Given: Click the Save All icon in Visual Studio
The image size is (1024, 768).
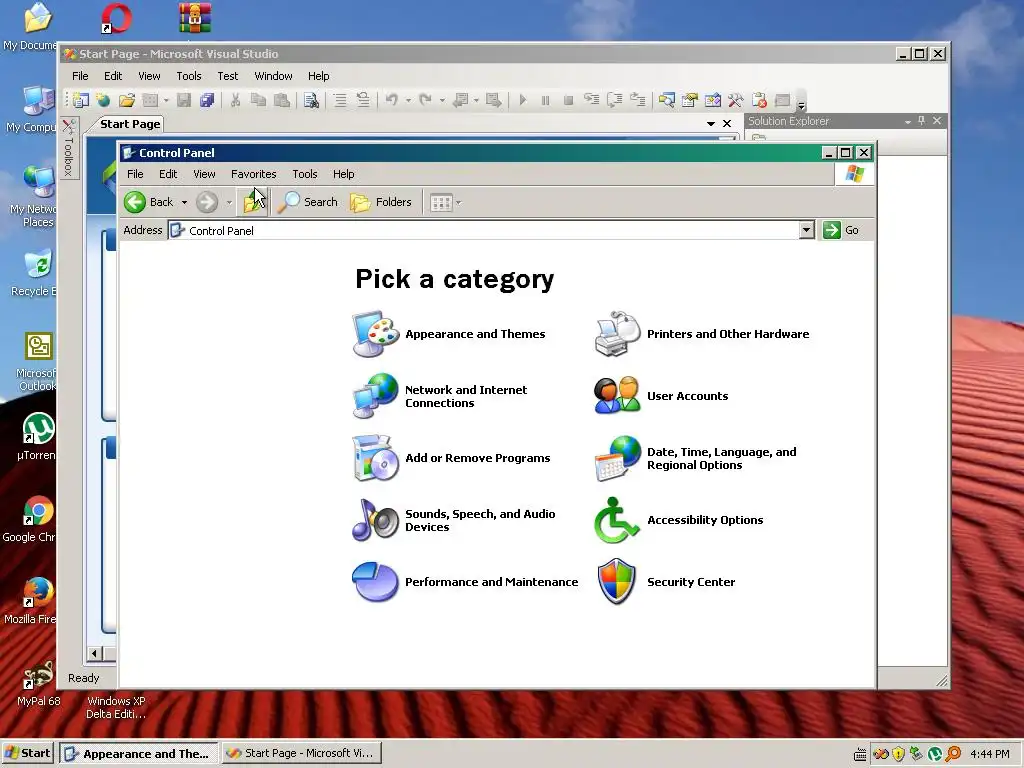Looking at the screenshot, I should coord(207,100).
